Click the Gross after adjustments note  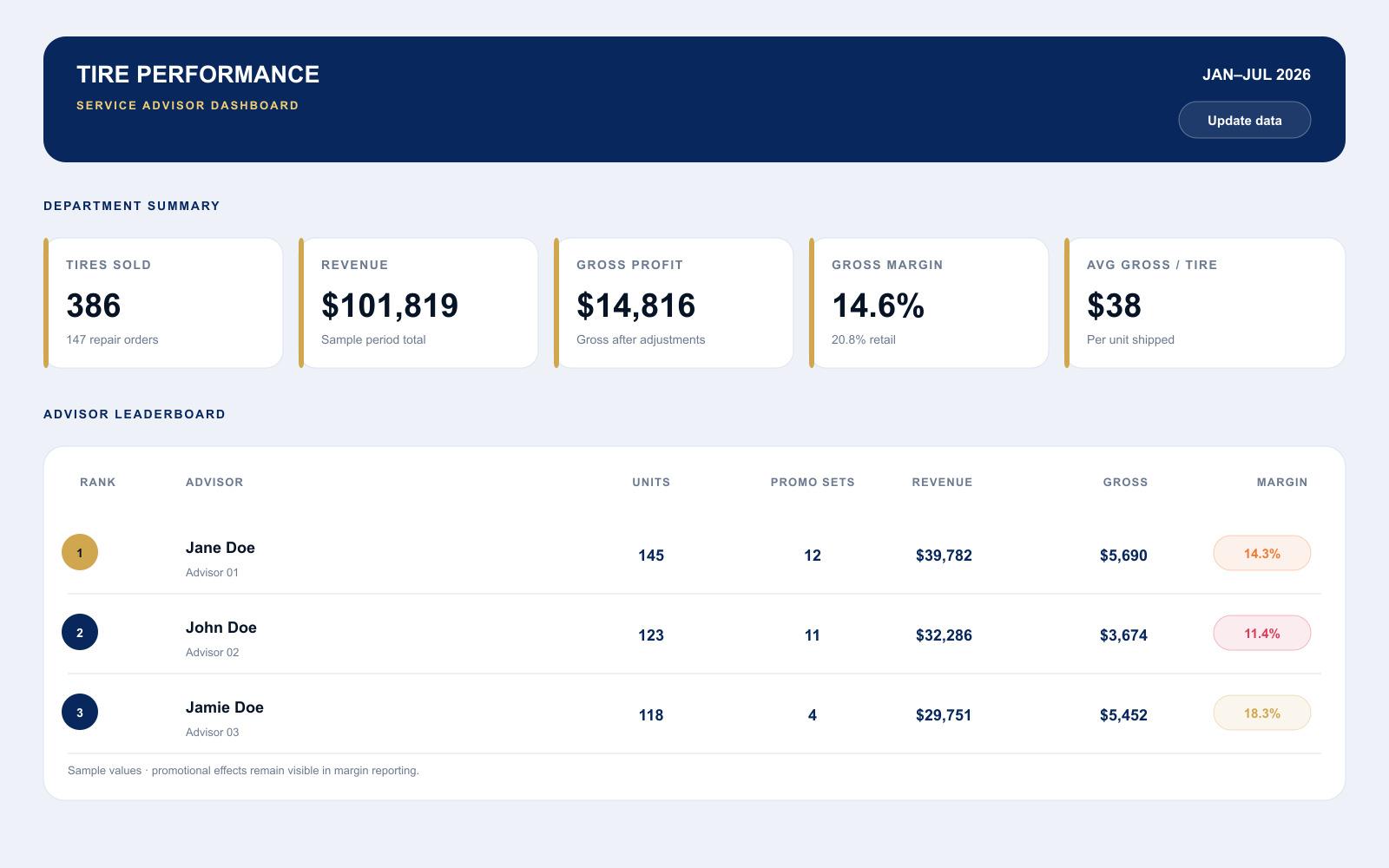pos(641,339)
